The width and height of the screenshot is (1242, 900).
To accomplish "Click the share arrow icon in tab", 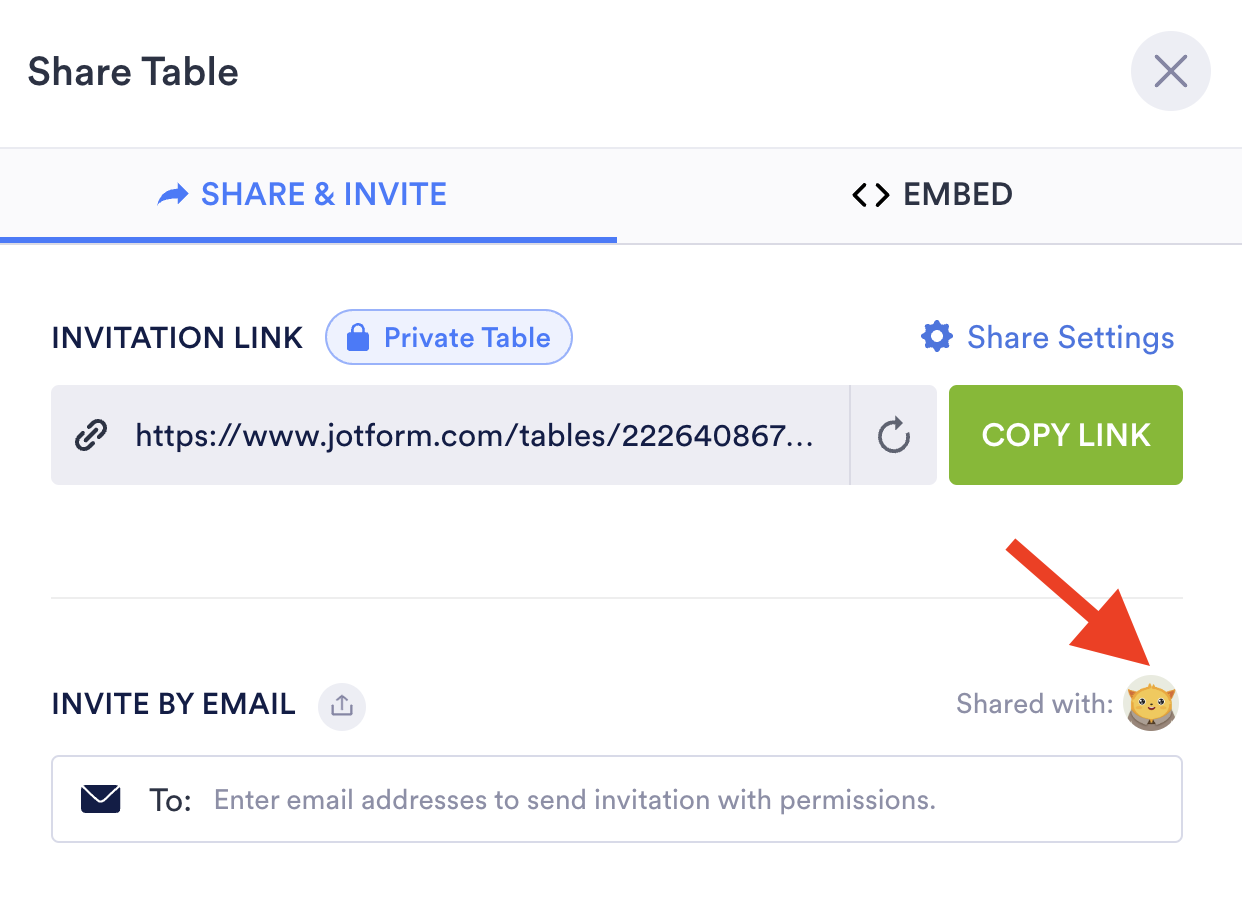I will click(173, 194).
